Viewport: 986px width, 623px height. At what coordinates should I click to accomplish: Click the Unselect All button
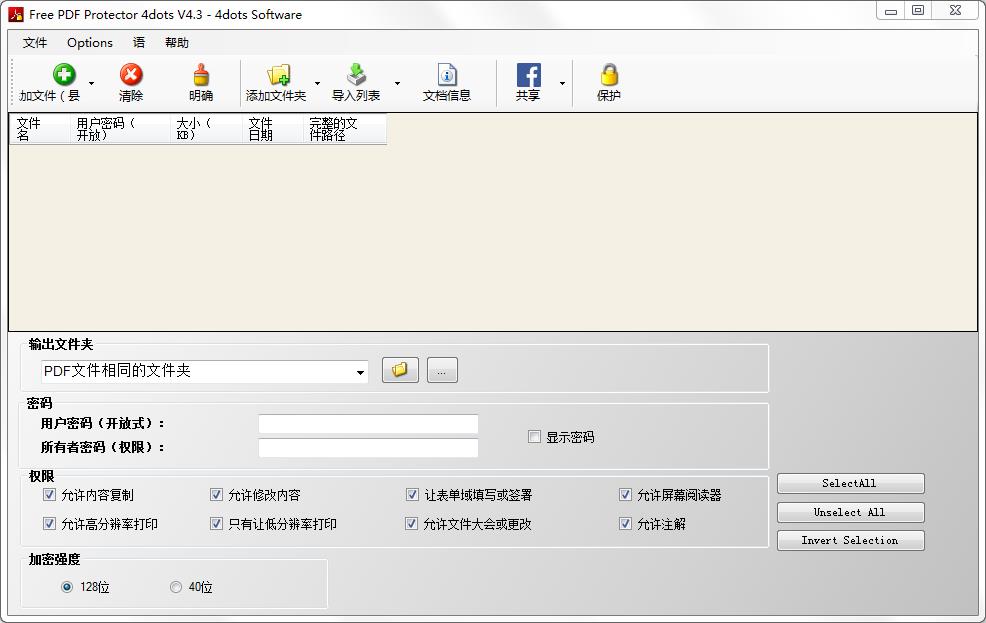pyautogui.click(x=851, y=512)
